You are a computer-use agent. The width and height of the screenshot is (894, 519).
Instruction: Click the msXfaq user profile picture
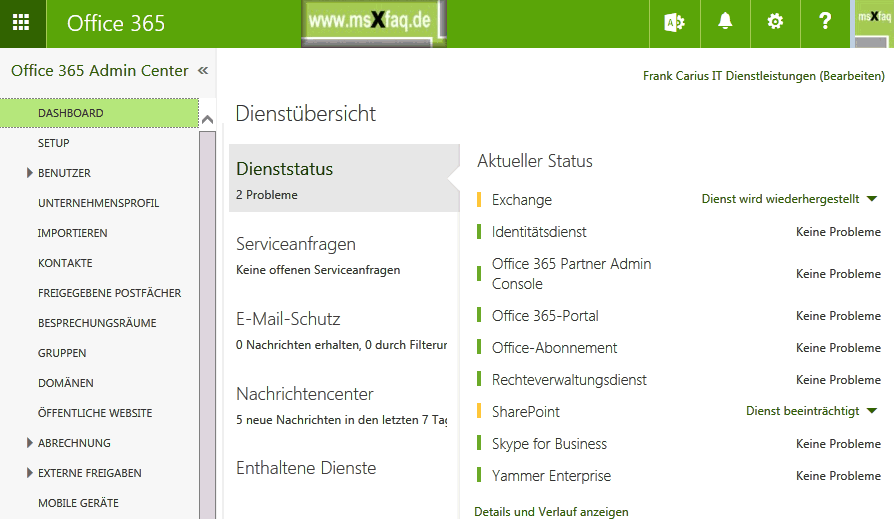[873, 23]
